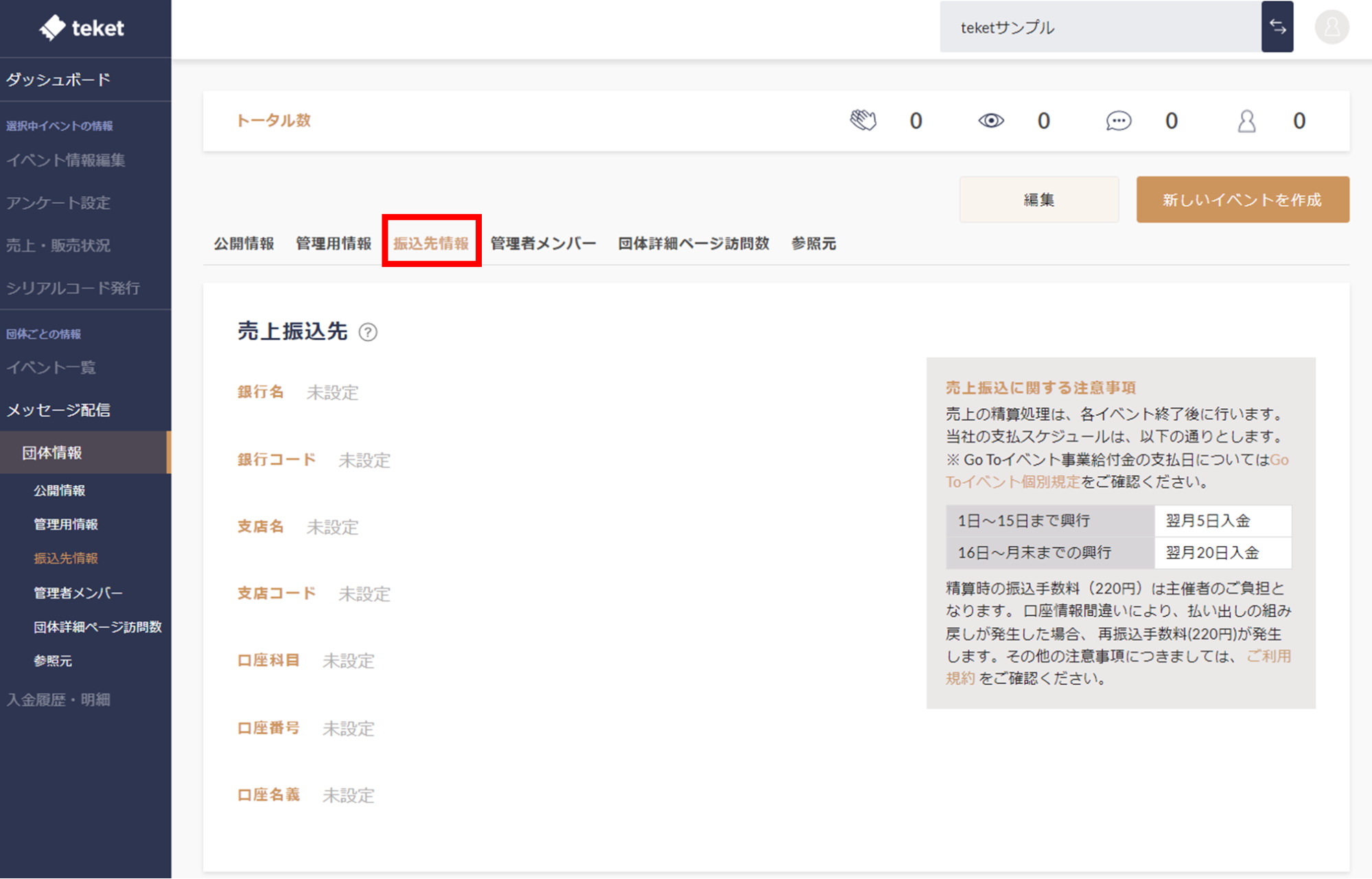
Task: Click 新しいイベントを作成 button
Action: point(1242,200)
